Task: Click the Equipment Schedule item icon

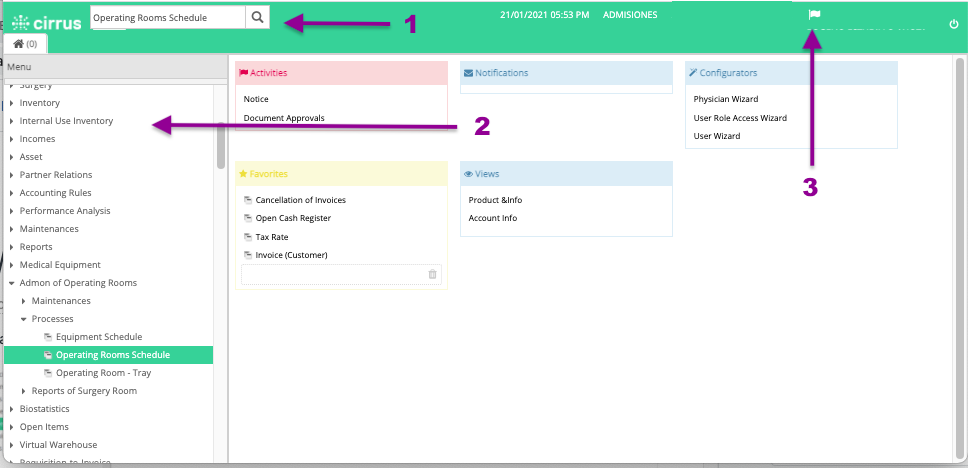Action: 48,337
